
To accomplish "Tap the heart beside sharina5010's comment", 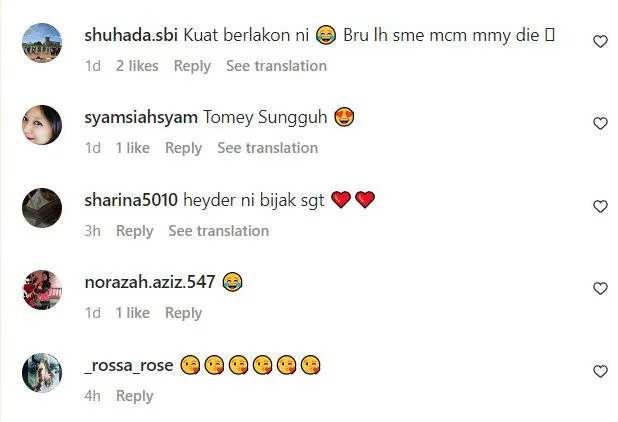I will click(600, 206).
